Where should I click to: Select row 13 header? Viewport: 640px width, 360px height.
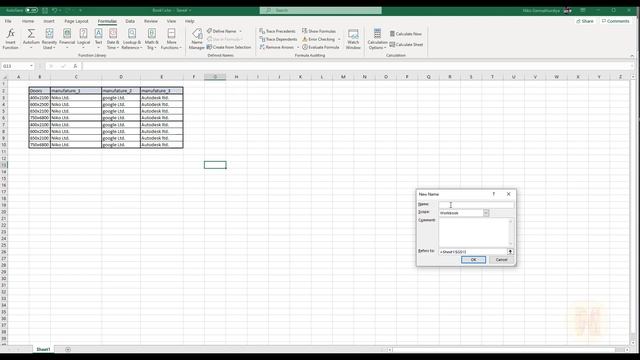[x=4, y=165]
